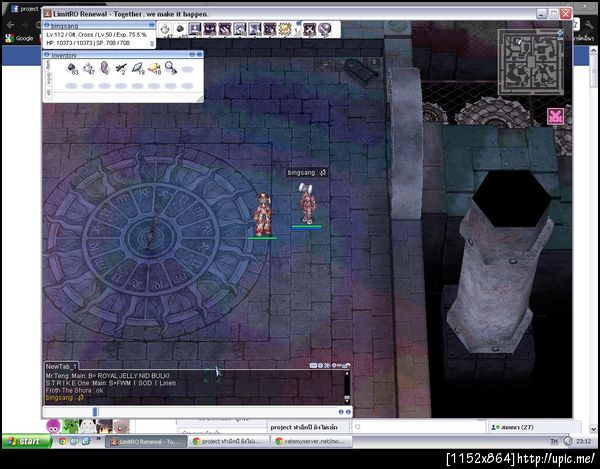Switch to the LimitRO Renewal taskbar button
Image resolution: width=600 pixels, height=469 pixels.
[145, 441]
